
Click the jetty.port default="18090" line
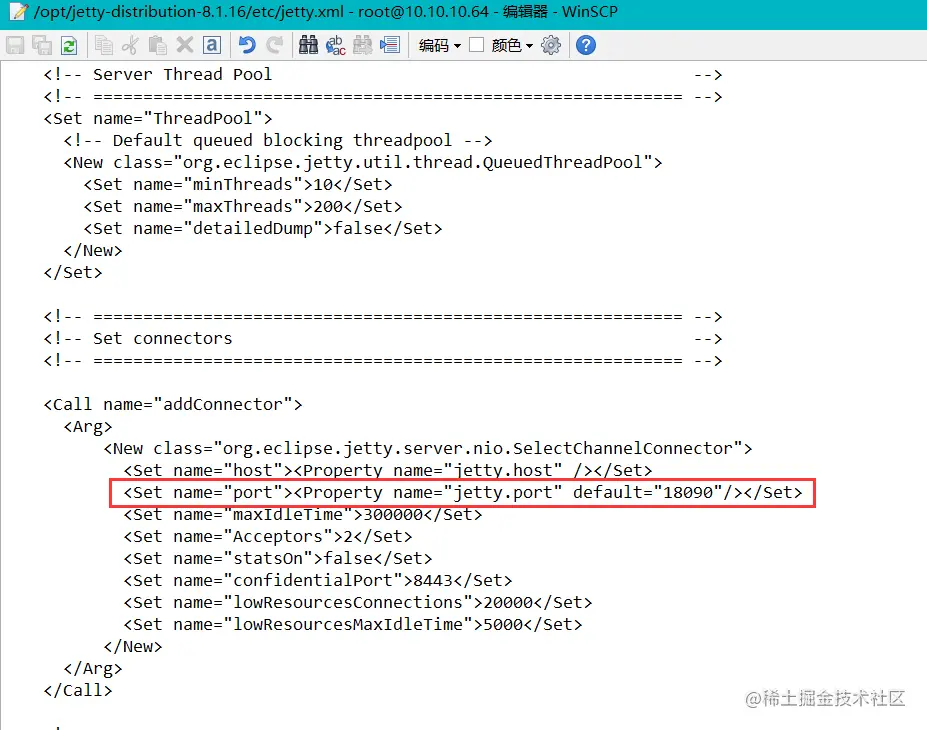[463, 492]
